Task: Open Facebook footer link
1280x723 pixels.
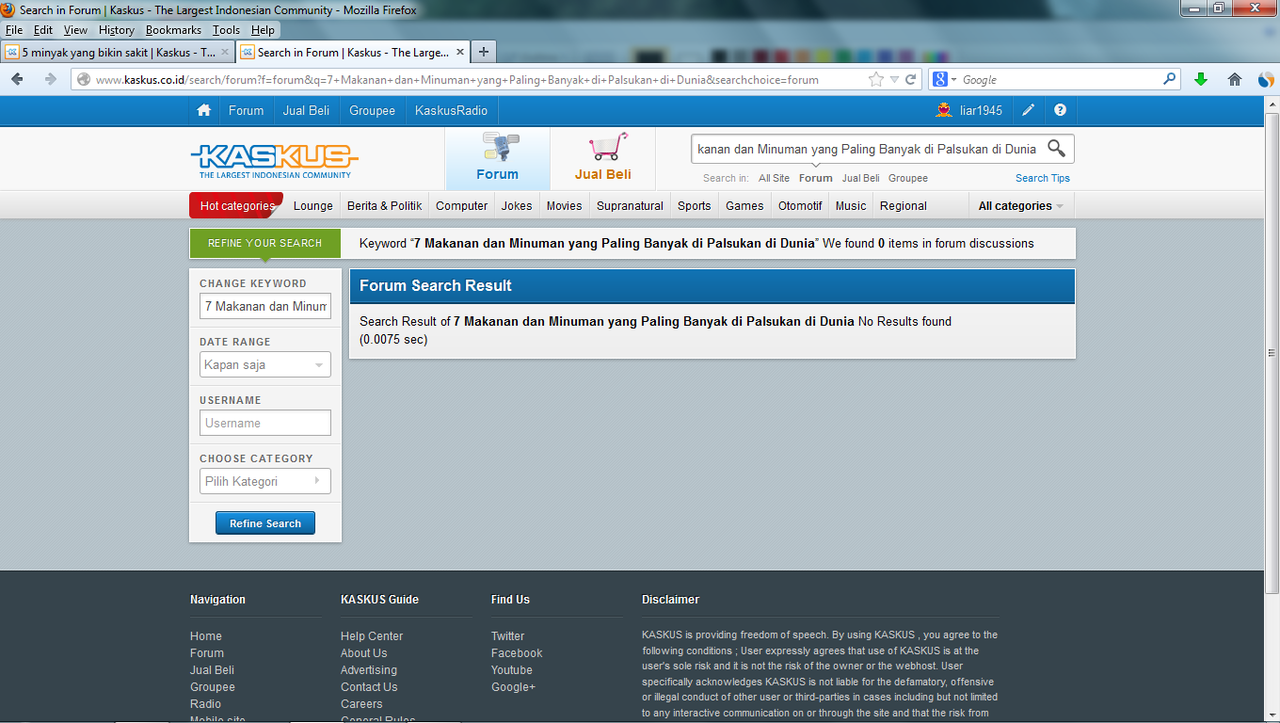Action: (517, 653)
